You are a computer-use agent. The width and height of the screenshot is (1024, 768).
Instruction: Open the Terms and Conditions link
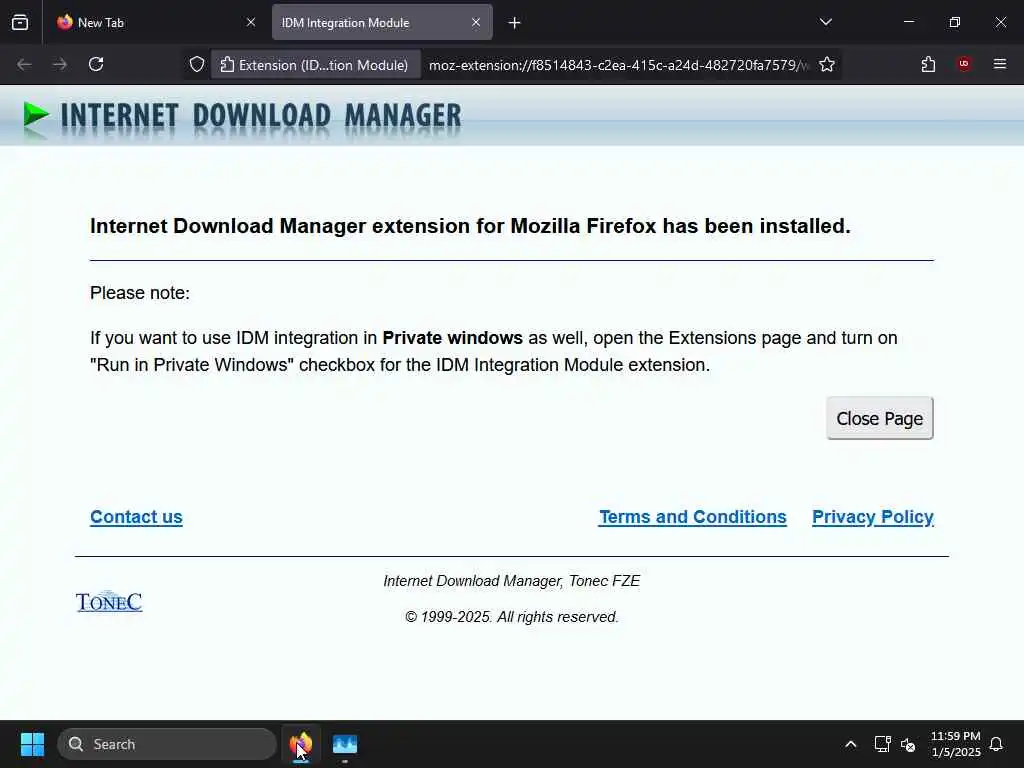click(692, 517)
